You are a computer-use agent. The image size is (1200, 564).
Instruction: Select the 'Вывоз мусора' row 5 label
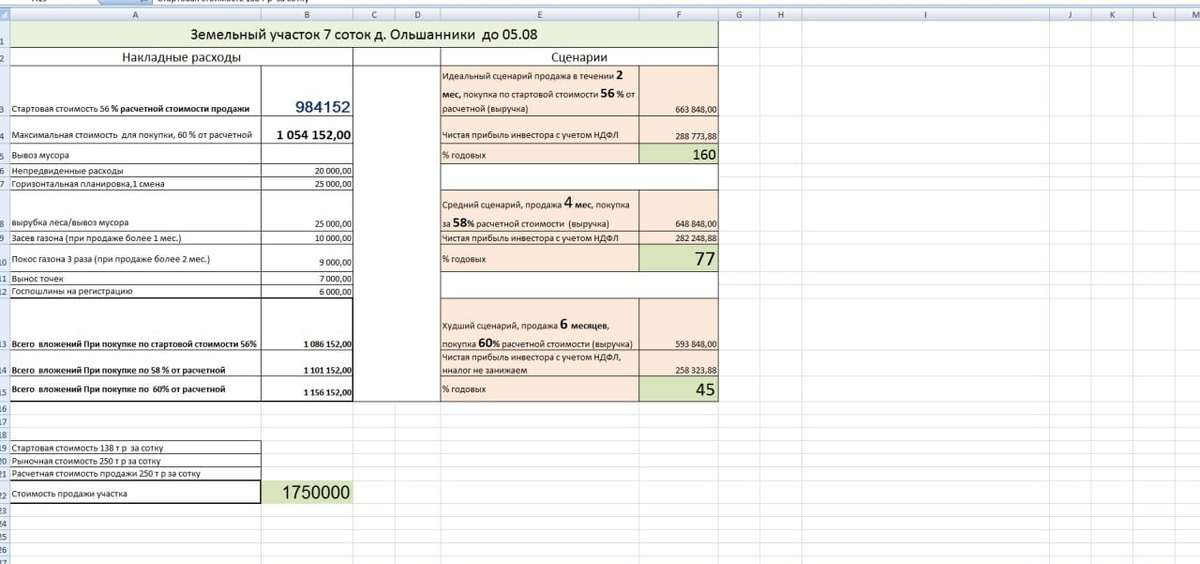point(135,156)
